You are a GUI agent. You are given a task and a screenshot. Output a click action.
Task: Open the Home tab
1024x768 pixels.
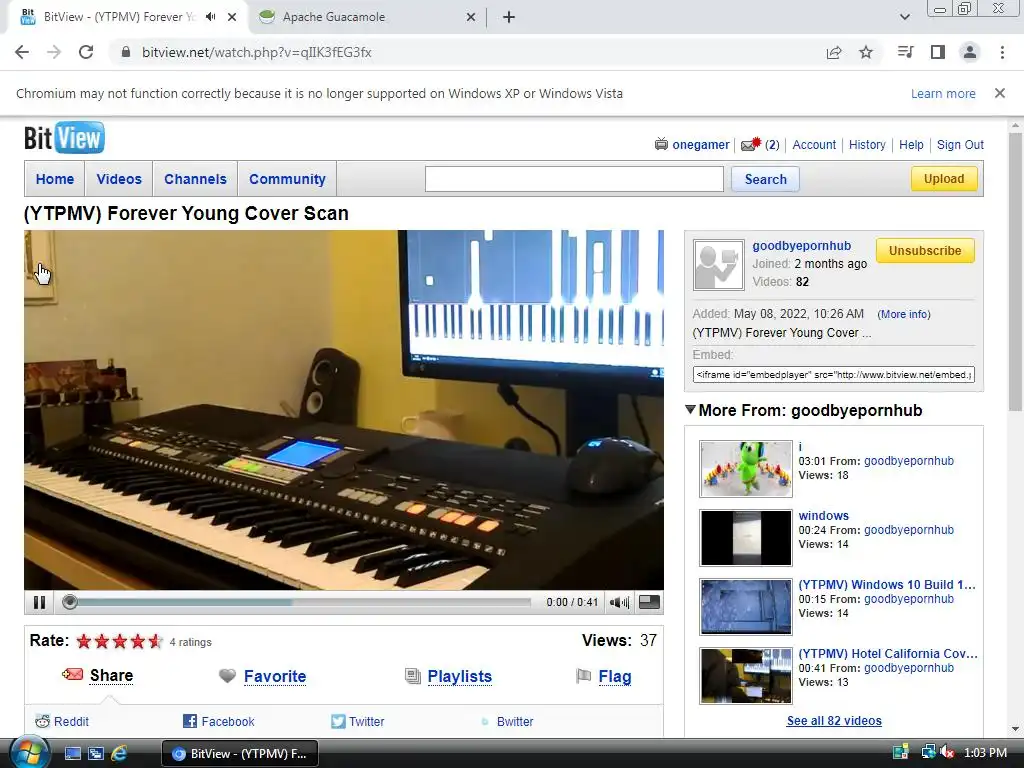coord(55,179)
